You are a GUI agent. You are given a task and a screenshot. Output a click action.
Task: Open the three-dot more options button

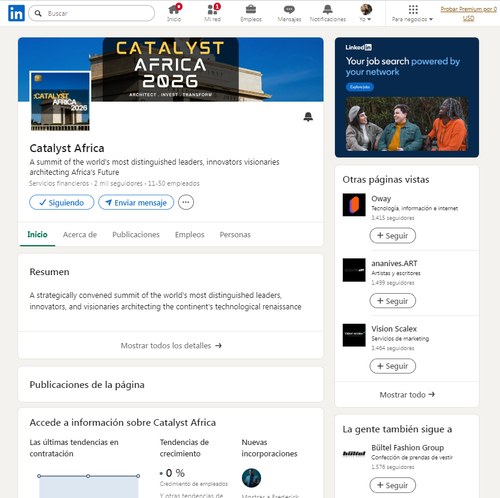186,202
